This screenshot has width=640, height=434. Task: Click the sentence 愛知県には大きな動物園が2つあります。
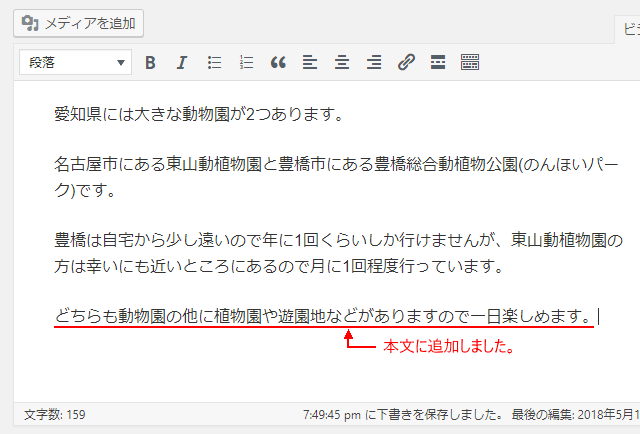pyautogui.click(x=199, y=114)
